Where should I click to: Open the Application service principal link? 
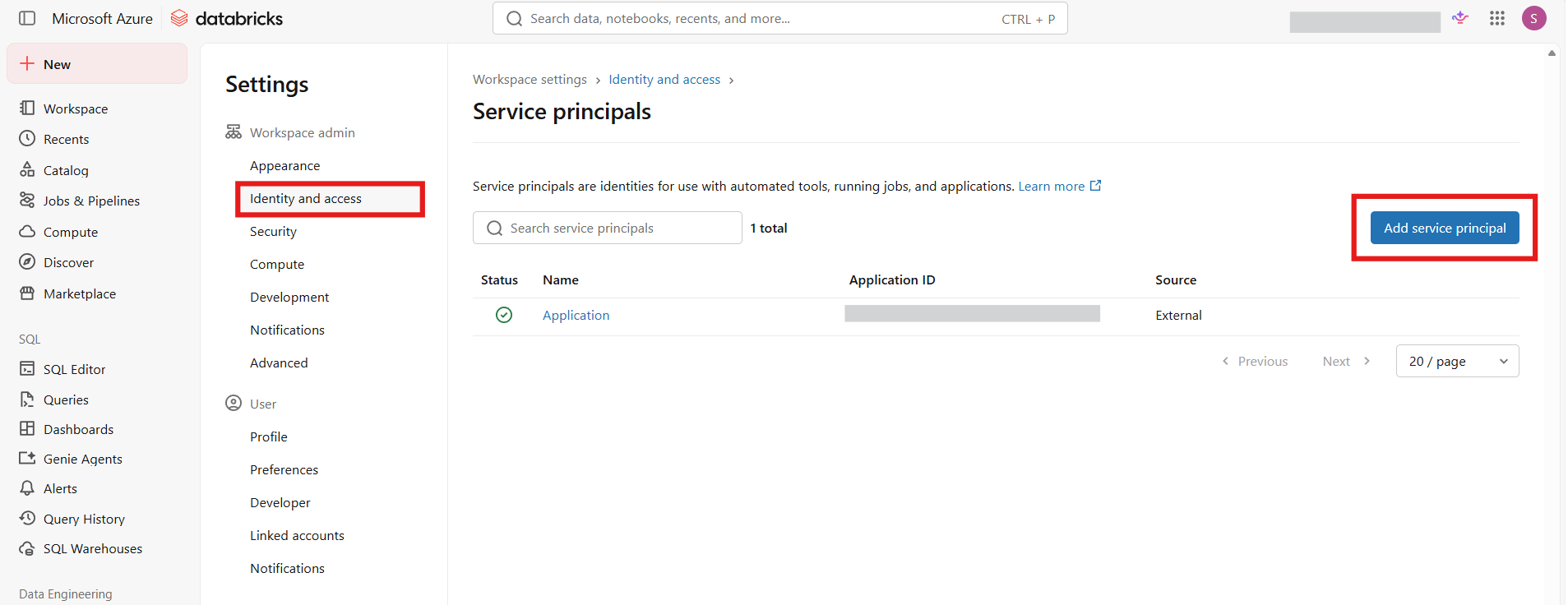pyautogui.click(x=576, y=315)
